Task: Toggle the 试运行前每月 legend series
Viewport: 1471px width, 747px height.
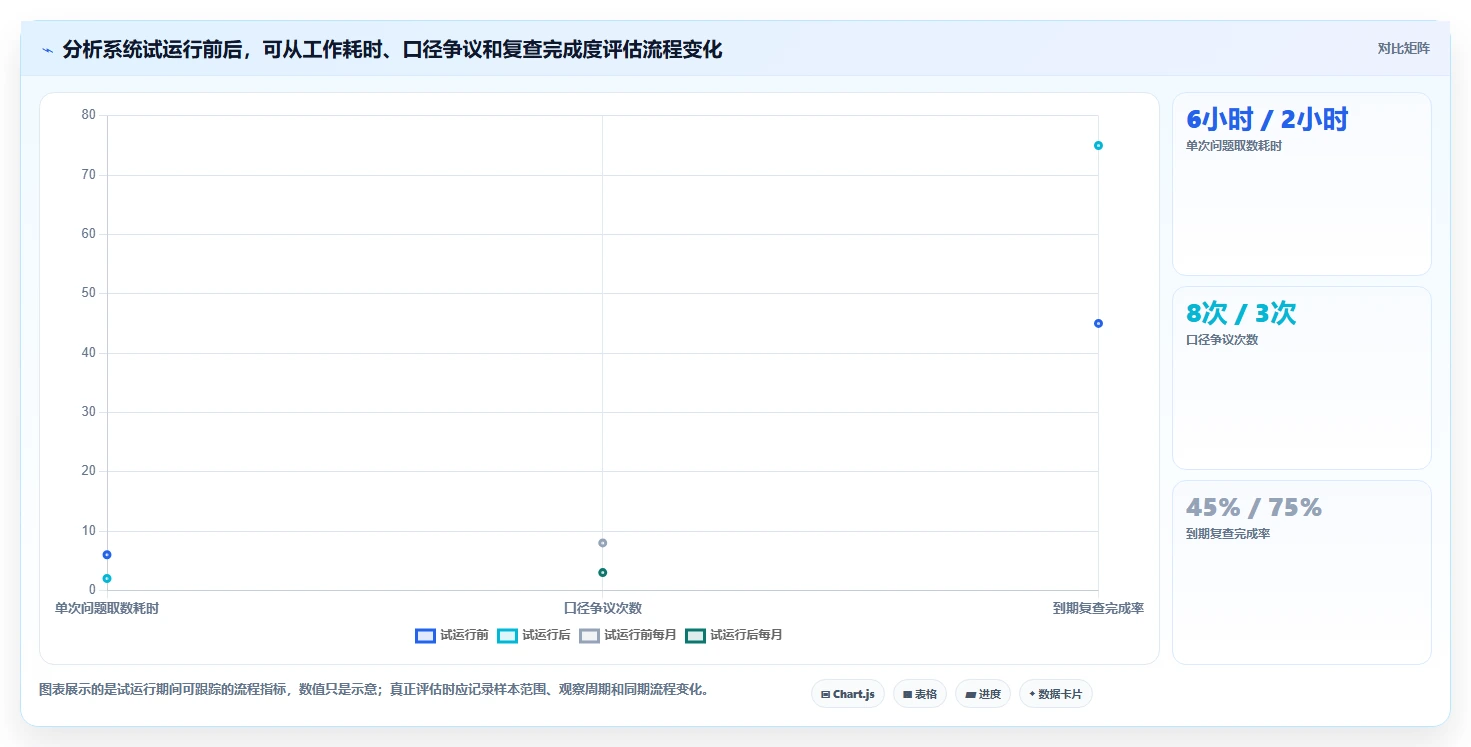Action: [x=628, y=635]
